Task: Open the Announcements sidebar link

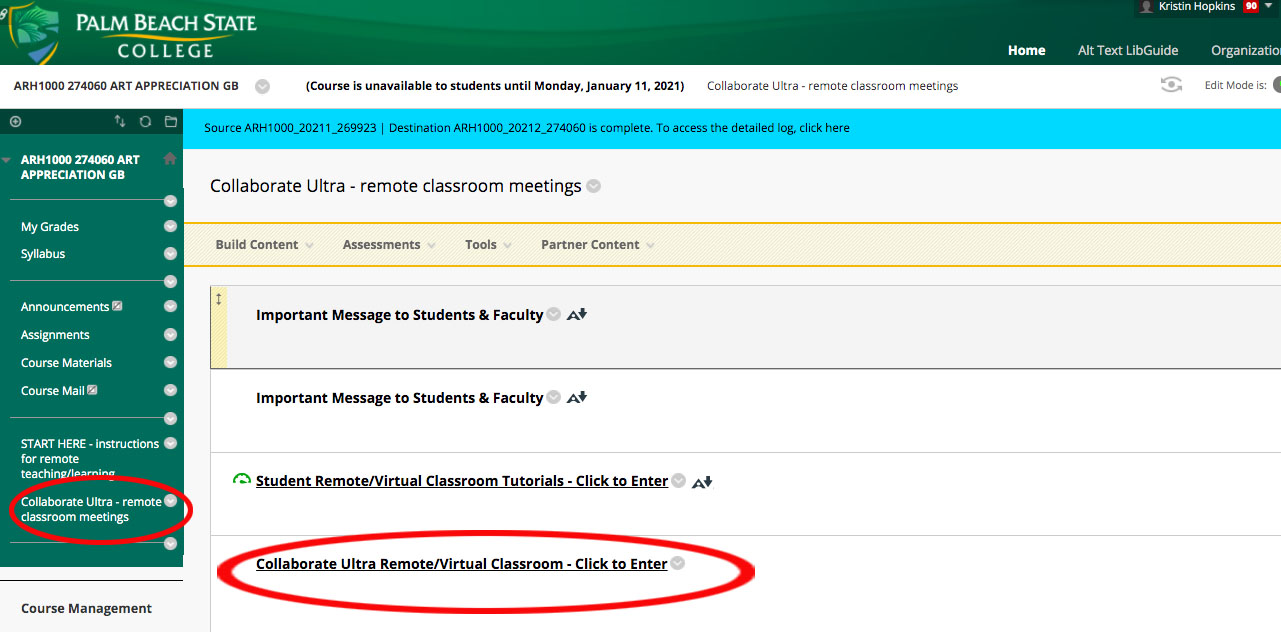Action: pyautogui.click(x=65, y=307)
